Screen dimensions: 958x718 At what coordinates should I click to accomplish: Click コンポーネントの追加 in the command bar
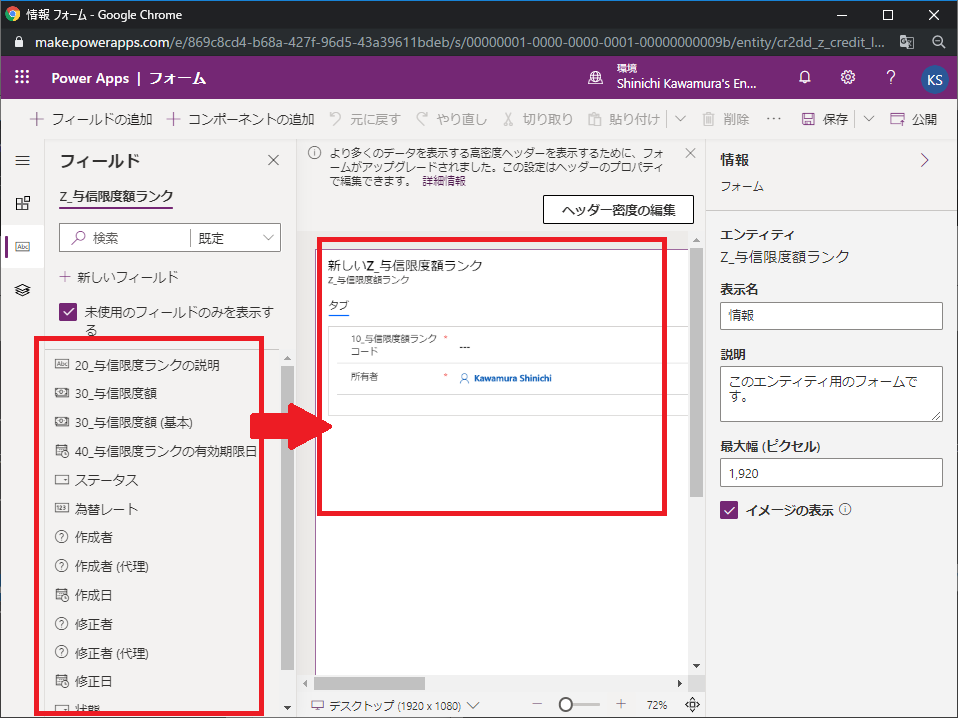(240, 119)
